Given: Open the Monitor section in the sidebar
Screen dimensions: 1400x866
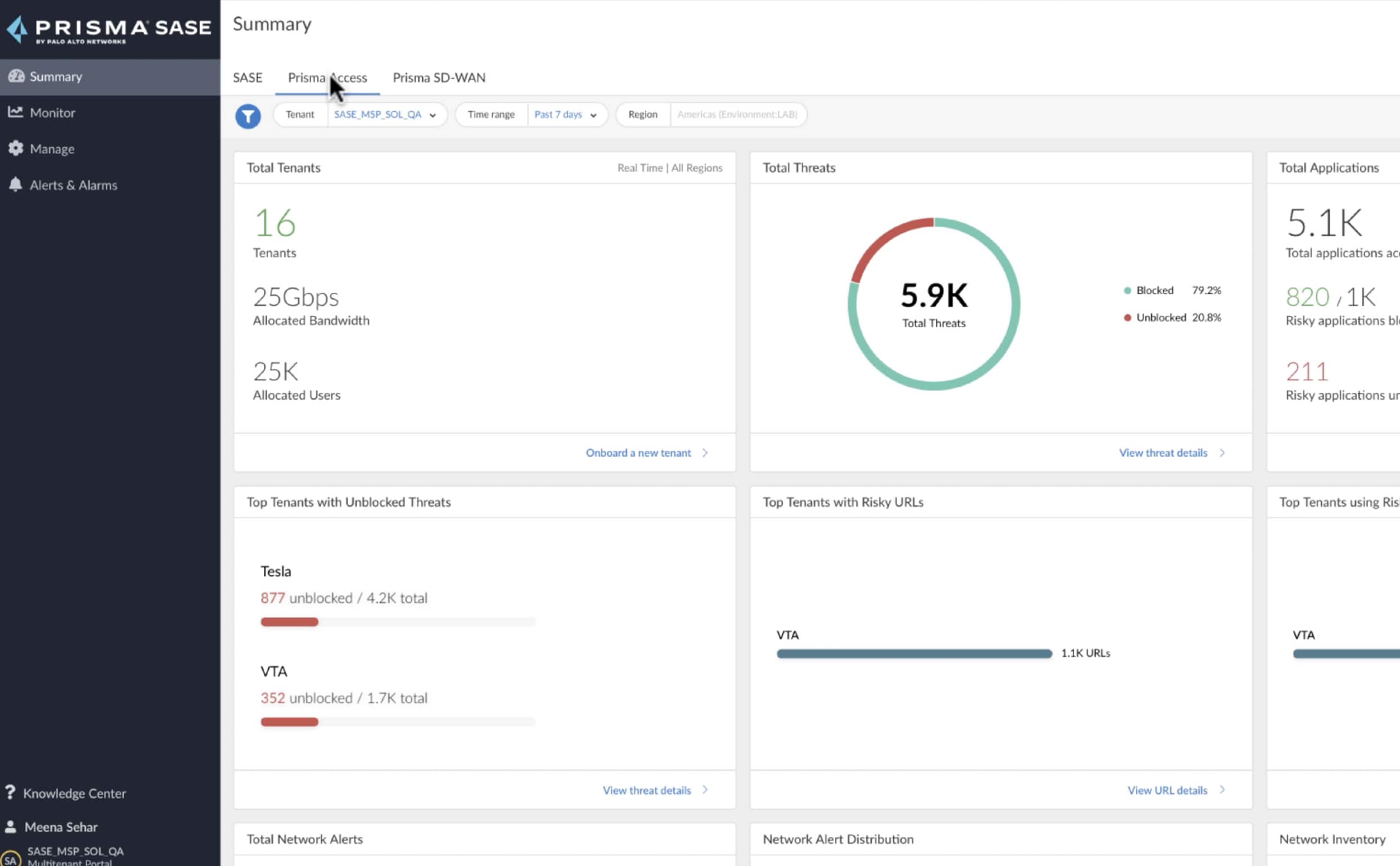Looking at the screenshot, I should (52, 112).
